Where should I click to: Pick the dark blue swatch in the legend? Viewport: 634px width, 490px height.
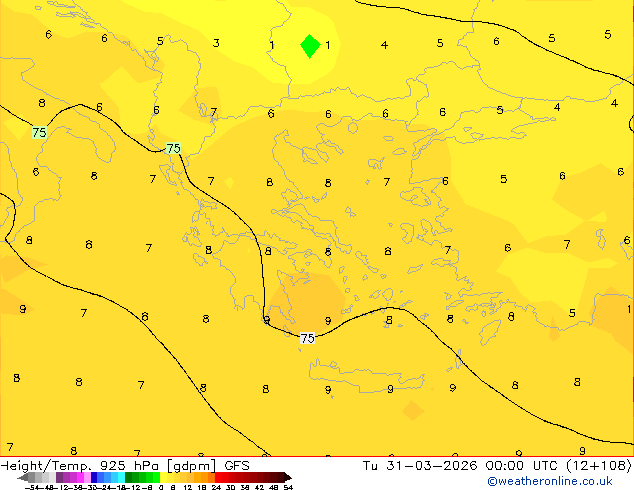tap(94, 477)
